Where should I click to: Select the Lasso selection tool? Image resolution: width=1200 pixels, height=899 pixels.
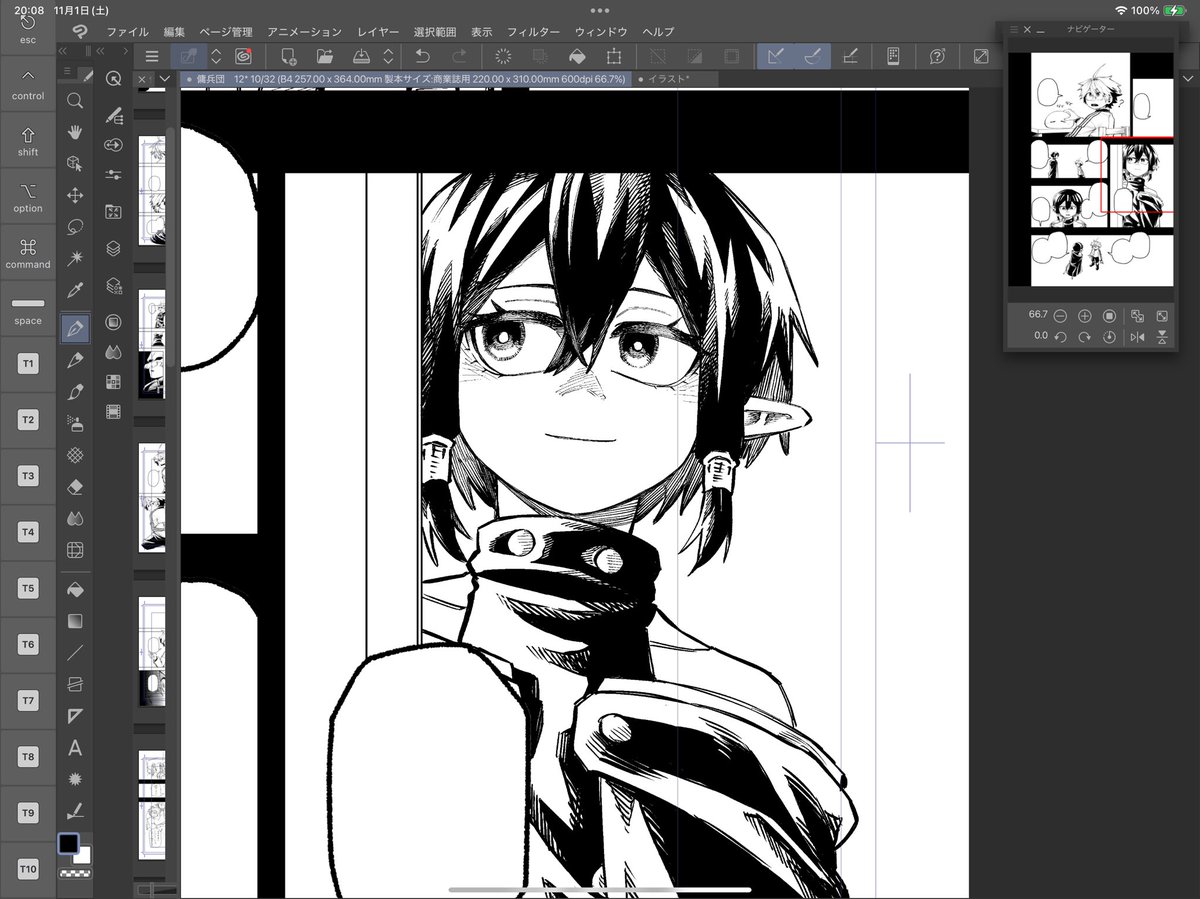(74, 227)
